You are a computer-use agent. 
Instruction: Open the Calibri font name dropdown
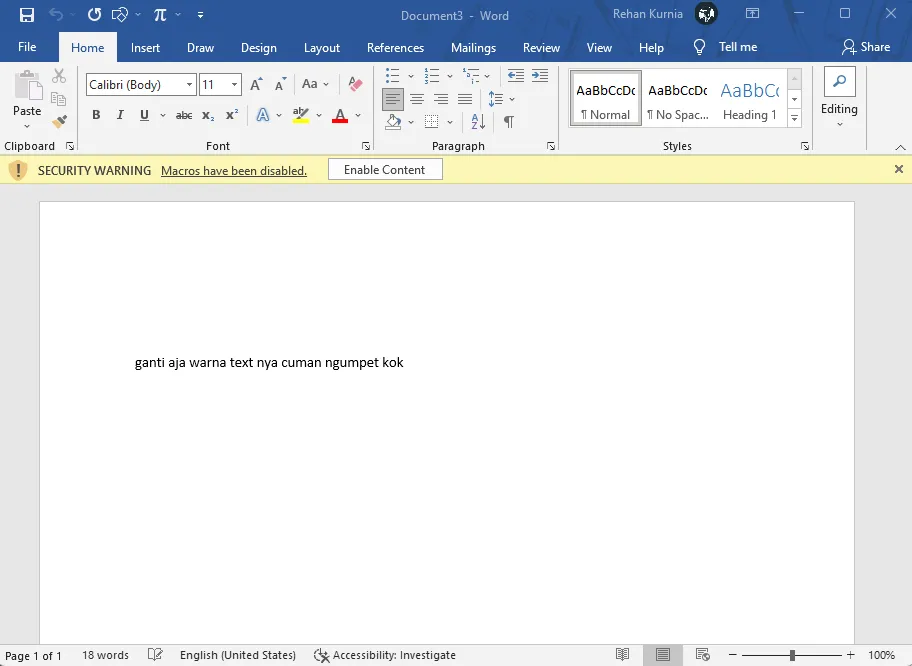[190, 85]
